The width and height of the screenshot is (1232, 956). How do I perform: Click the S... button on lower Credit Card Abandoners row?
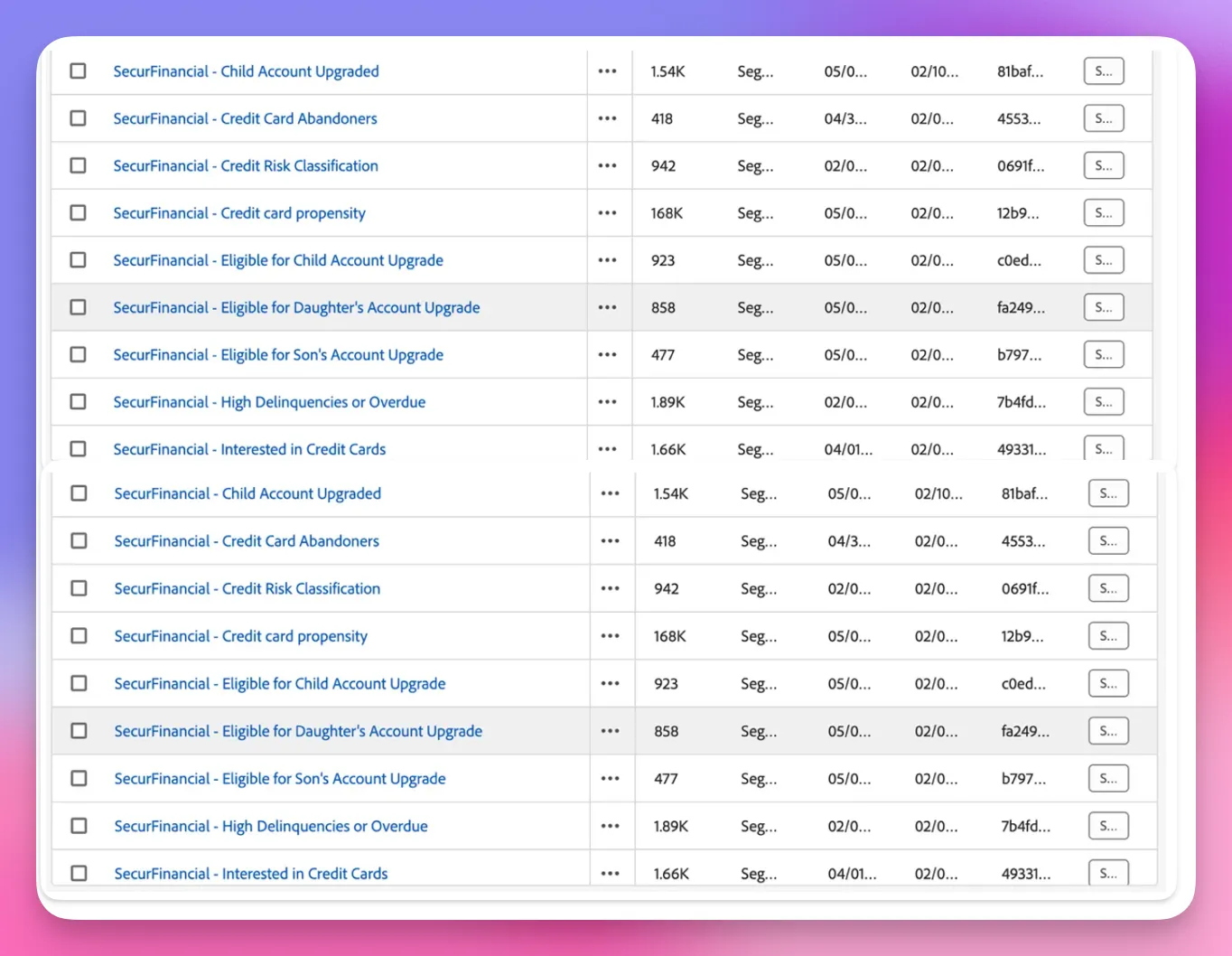(x=1108, y=541)
